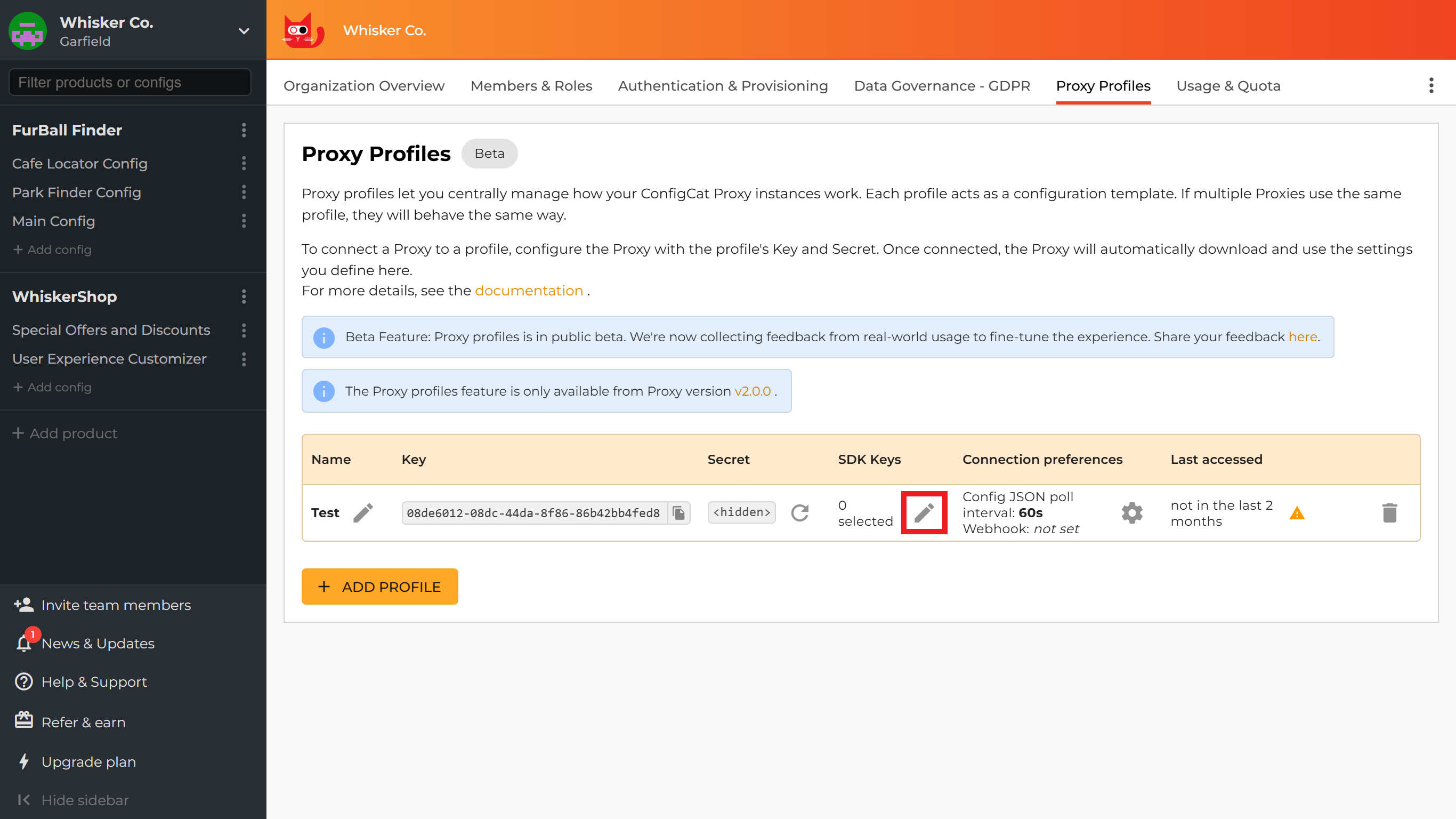Rename the Test profile with pencil icon
1456x819 pixels.
coord(363,512)
